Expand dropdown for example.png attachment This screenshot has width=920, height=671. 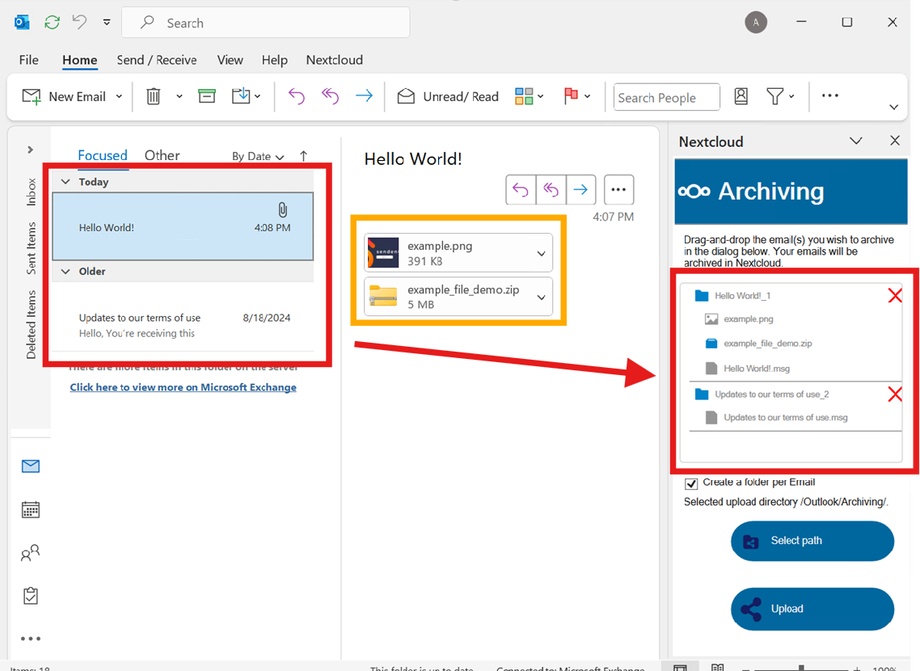(x=542, y=254)
